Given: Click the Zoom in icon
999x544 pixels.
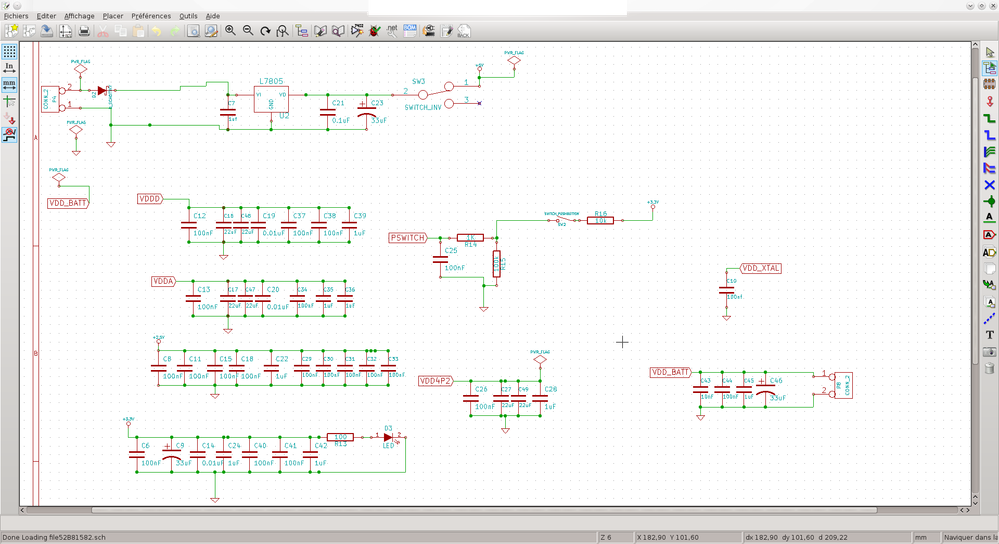Looking at the screenshot, I should pyautogui.click(x=230, y=31).
